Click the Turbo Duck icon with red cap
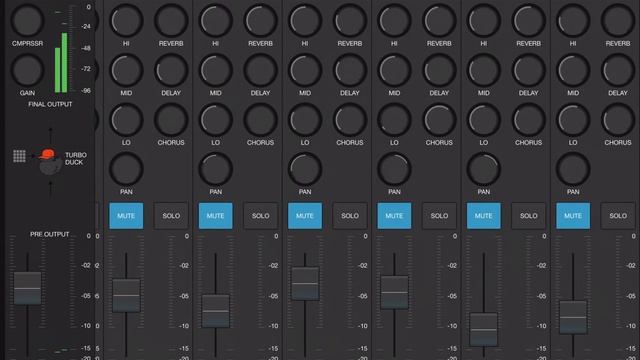The height and width of the screenshot is (360, 640). [x=50, y=162]
